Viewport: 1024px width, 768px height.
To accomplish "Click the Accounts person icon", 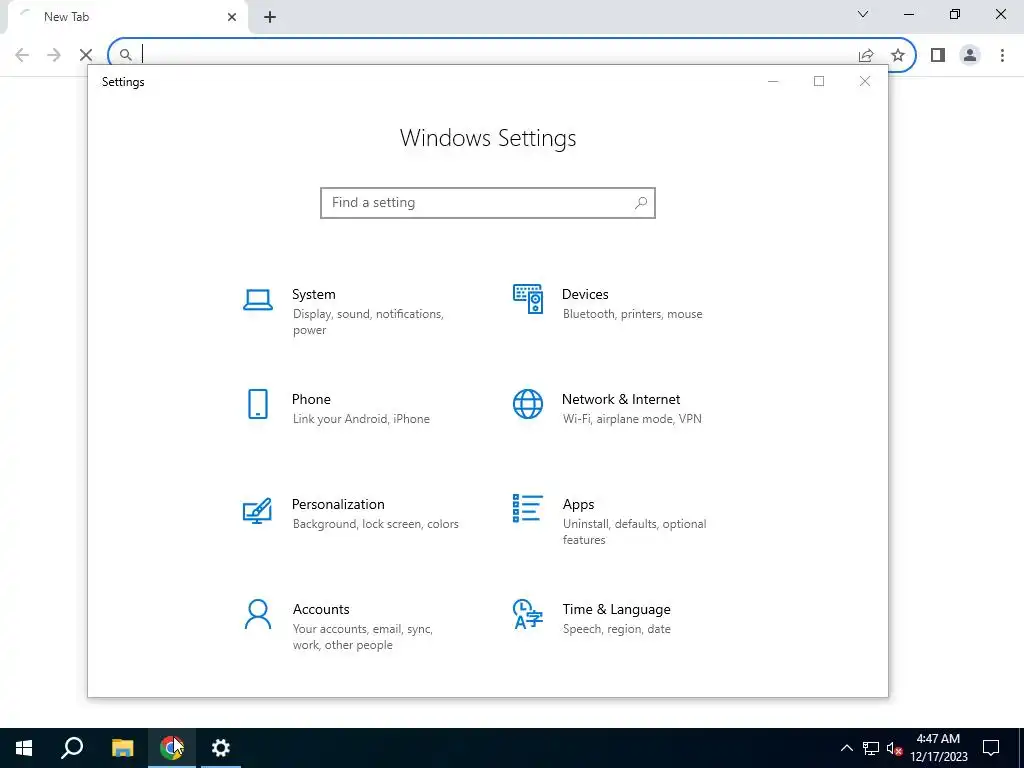I will 258,615.
